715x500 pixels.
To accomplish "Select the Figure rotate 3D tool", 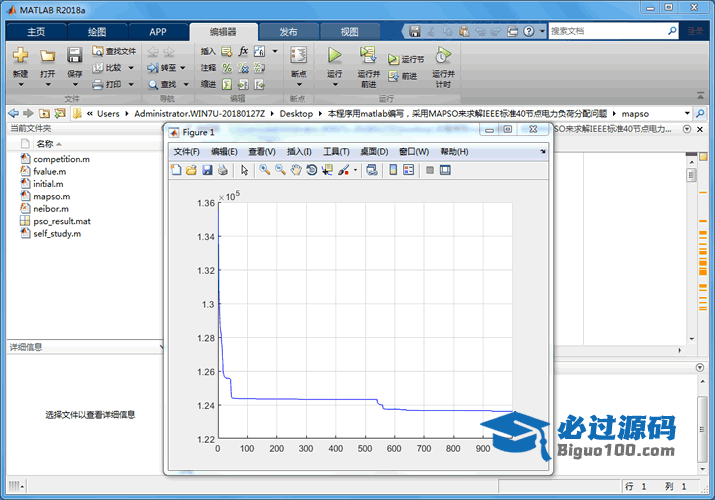I will pos(312,170).
